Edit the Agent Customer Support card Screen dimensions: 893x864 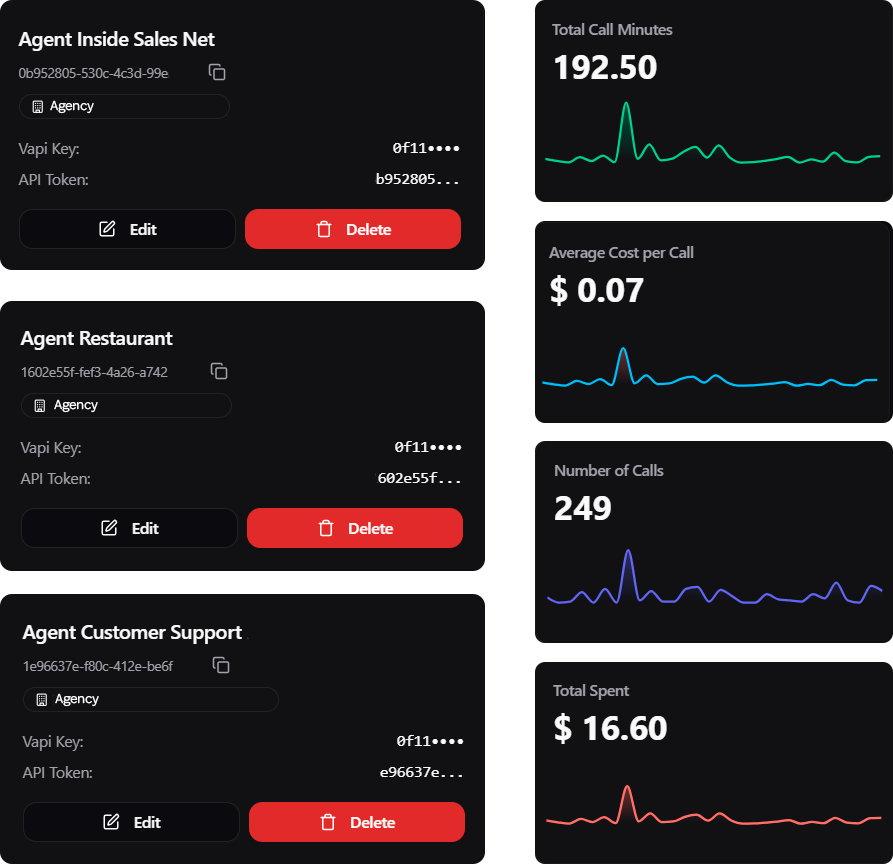[x=131, y=822]
